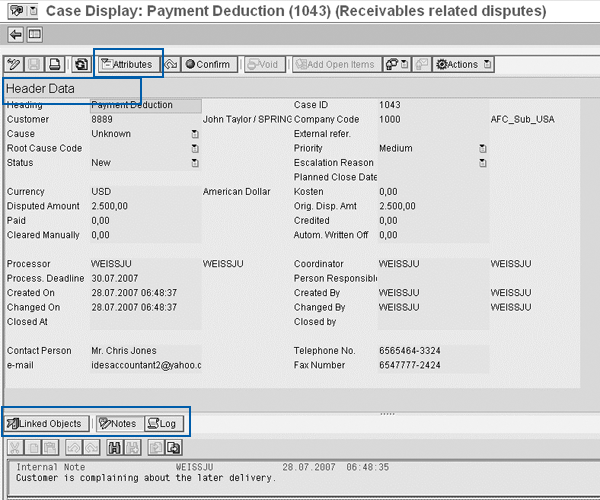
Task: Click the last icon in notes toolbar
Action: click(172, 449)
